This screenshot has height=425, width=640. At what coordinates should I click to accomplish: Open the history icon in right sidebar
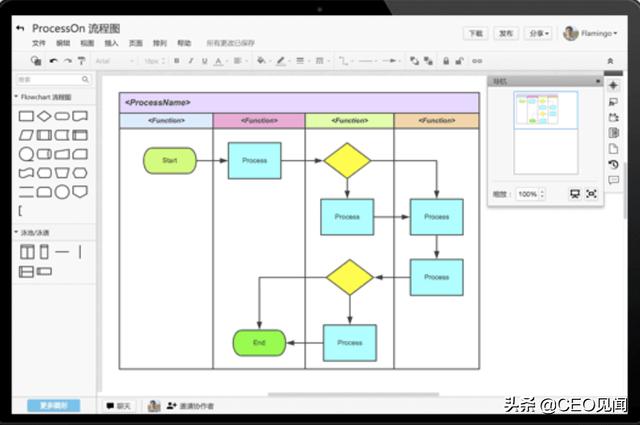[613, 164]
